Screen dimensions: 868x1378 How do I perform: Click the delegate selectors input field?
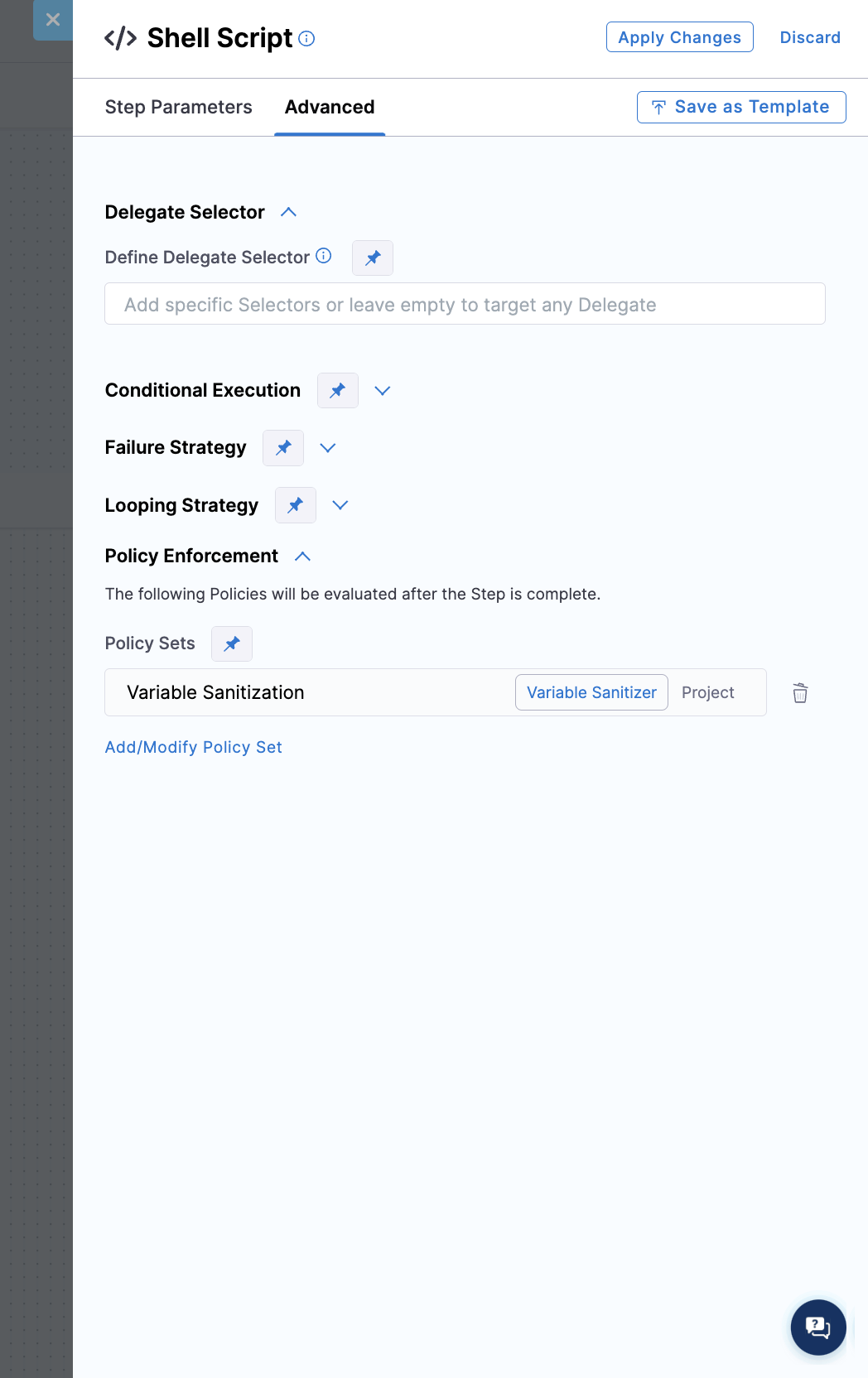(465, 304)
